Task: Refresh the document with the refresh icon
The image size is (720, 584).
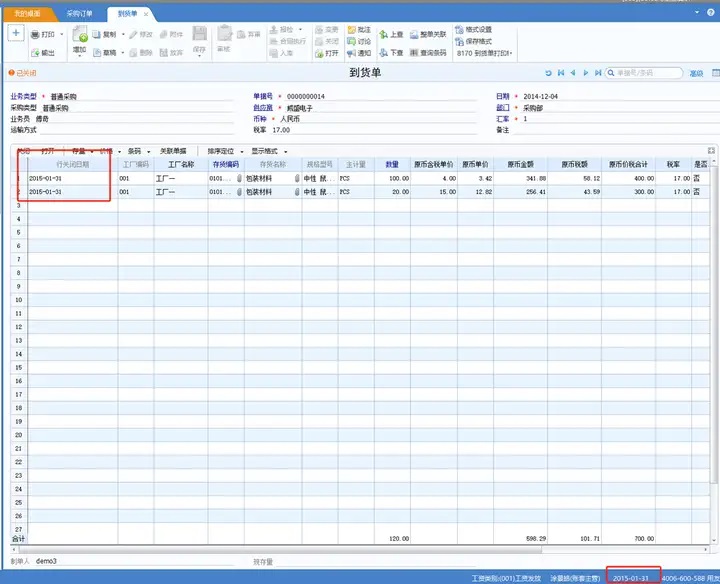Action: 548,73
